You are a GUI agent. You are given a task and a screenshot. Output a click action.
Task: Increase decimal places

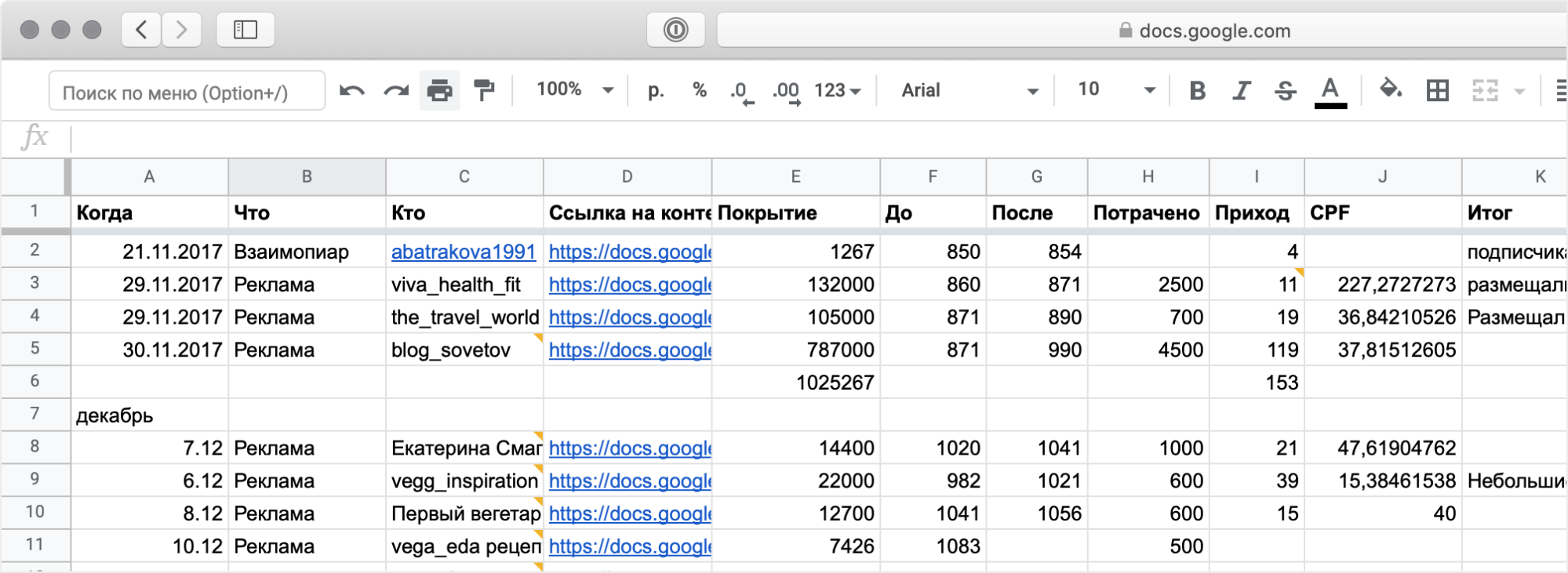tap(786, 92)
